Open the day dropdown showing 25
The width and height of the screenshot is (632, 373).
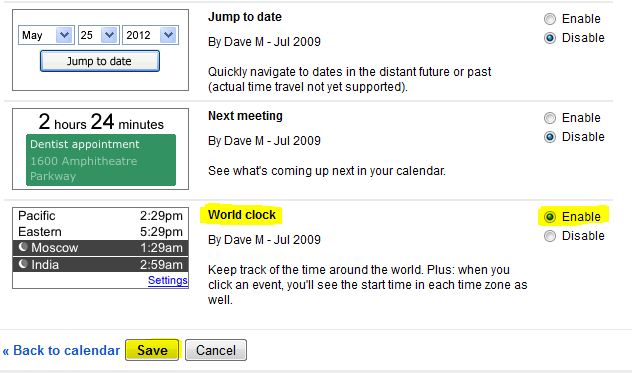tap(98, 35)
